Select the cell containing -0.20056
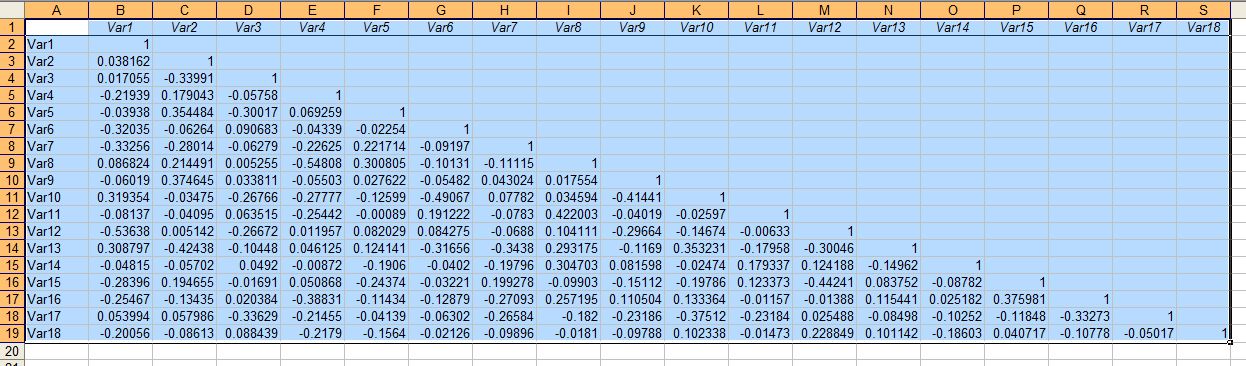 tap(120, 333)
